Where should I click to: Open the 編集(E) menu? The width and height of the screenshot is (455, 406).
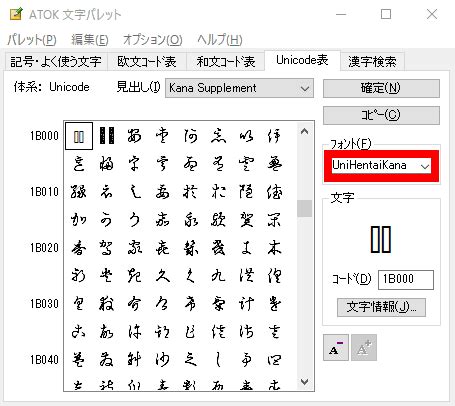pos(90,40)
